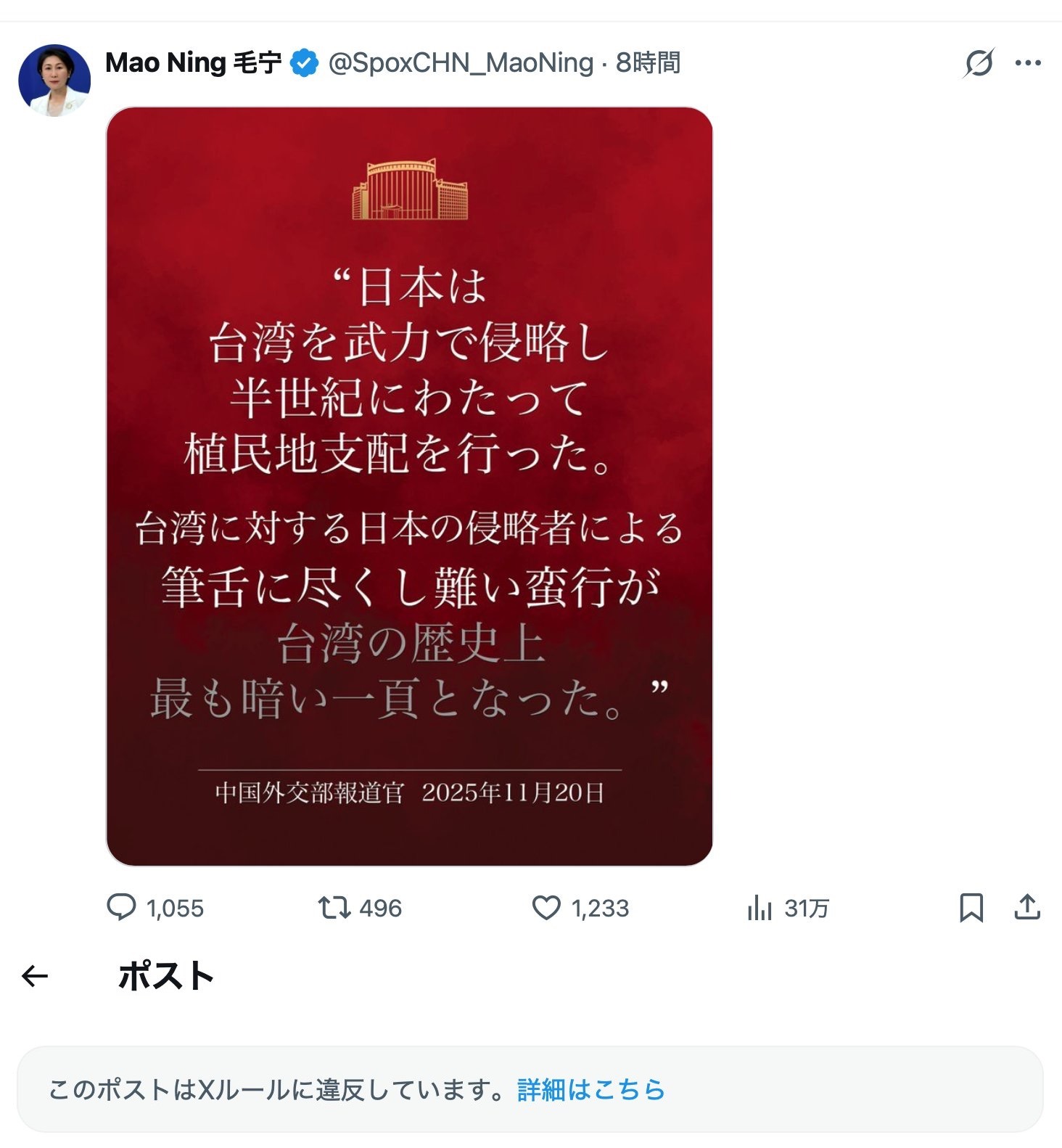Like the post with the heart icon
Screen dimensions: 1062x1148
(546, 908)
